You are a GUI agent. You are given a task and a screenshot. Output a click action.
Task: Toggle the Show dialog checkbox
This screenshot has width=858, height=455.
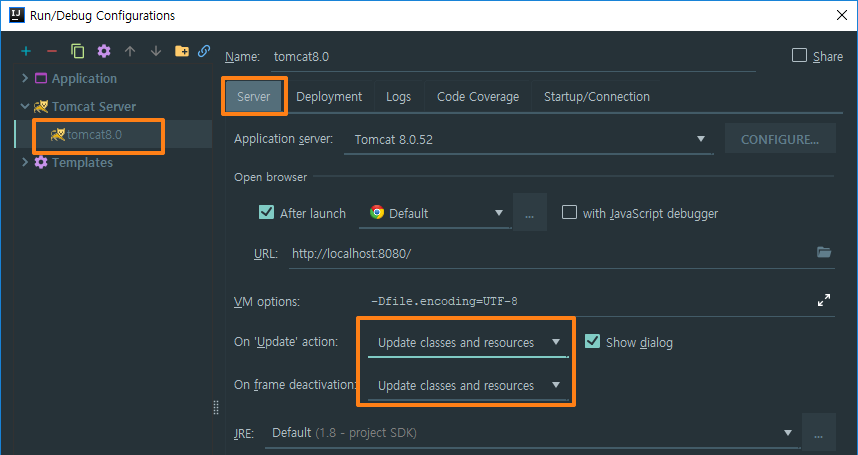click(593, 341)
